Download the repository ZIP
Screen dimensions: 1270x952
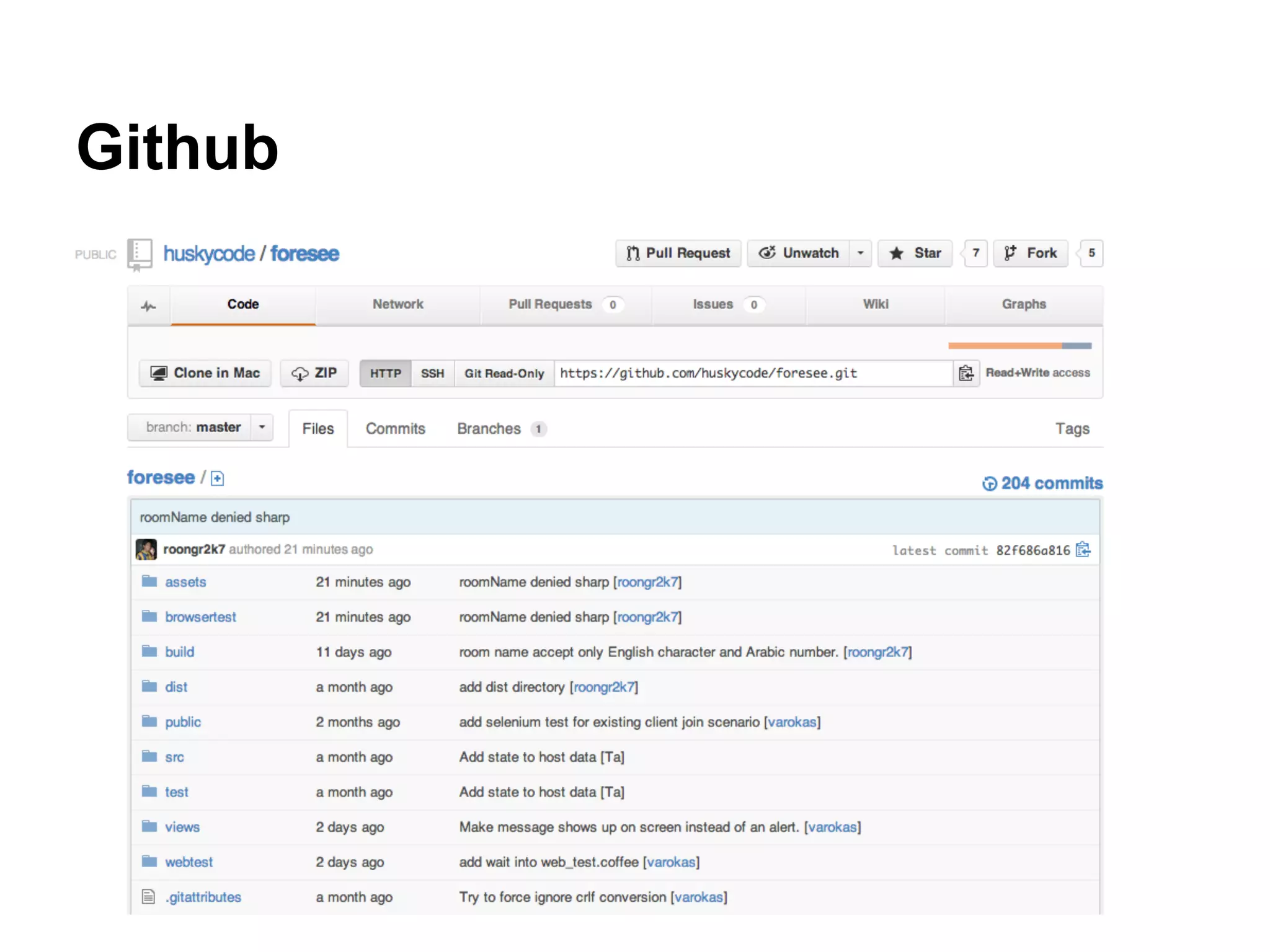click(314, 373)
